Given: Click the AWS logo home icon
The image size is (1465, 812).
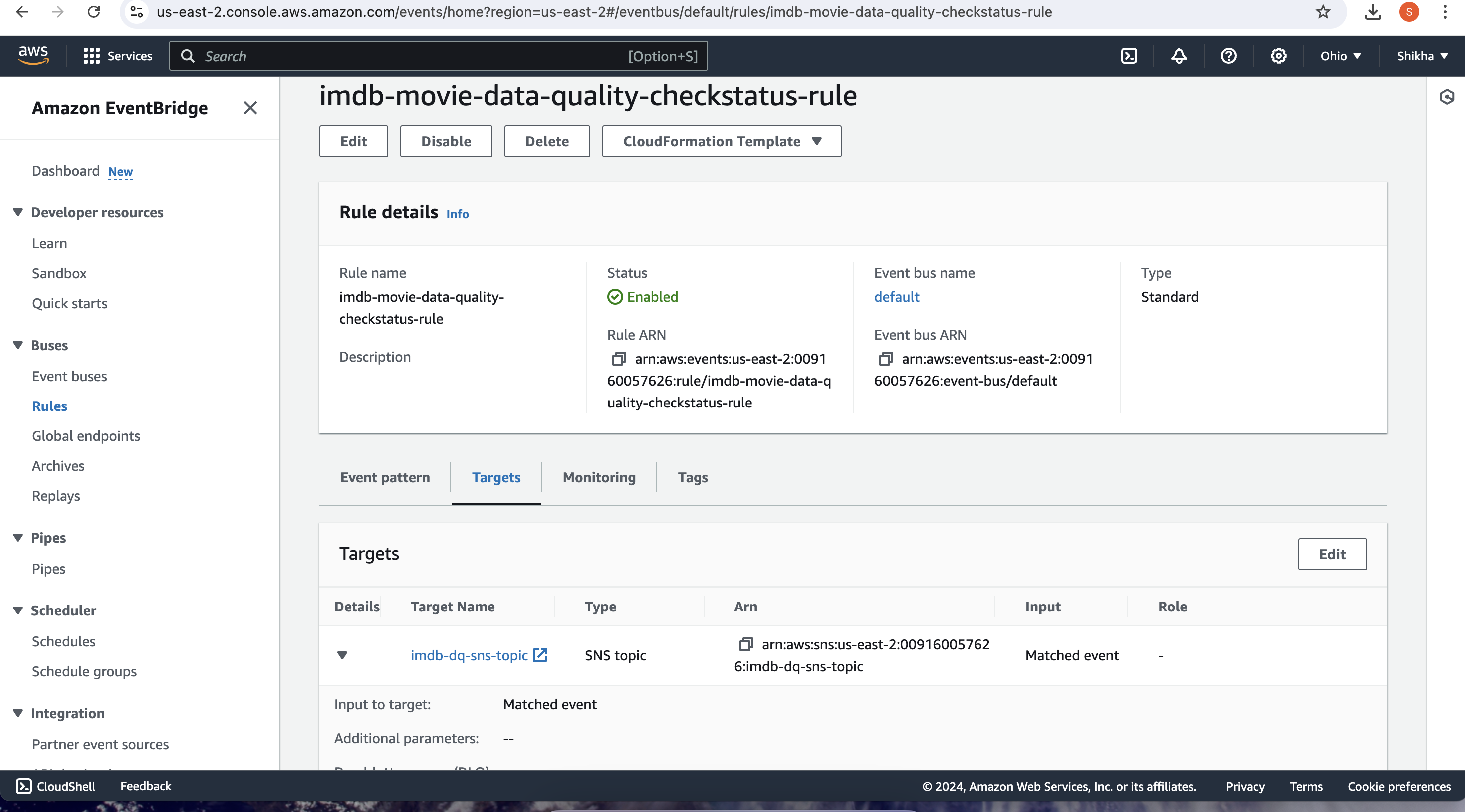Looking at the screenshot, I should tap(33, 56).
